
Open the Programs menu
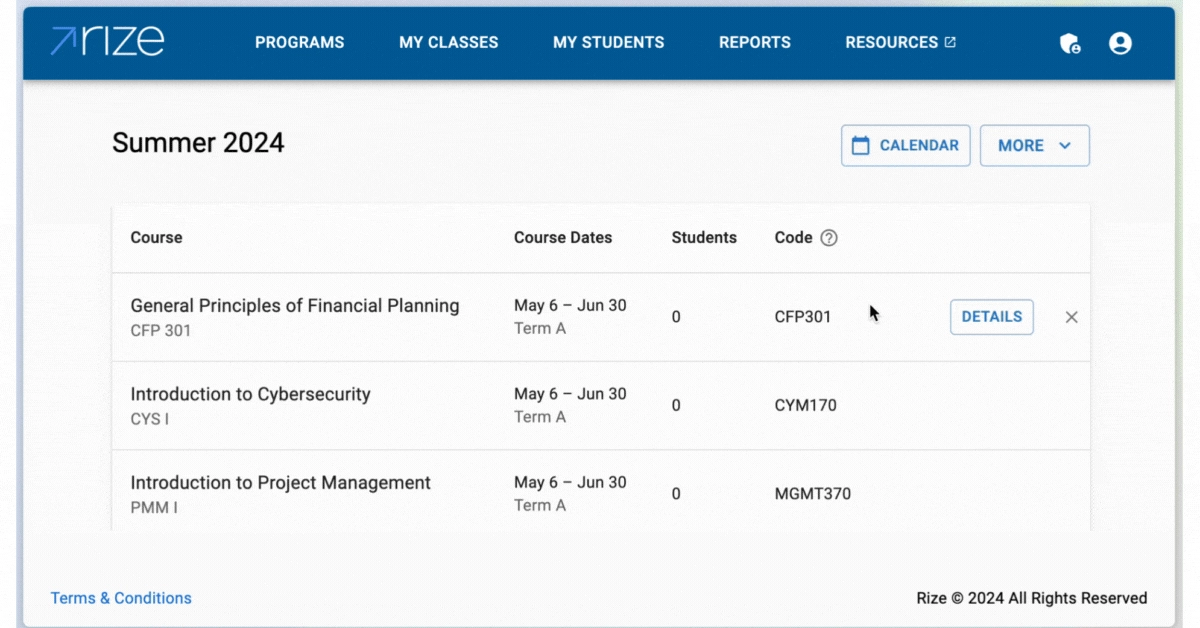pos(299,42)
